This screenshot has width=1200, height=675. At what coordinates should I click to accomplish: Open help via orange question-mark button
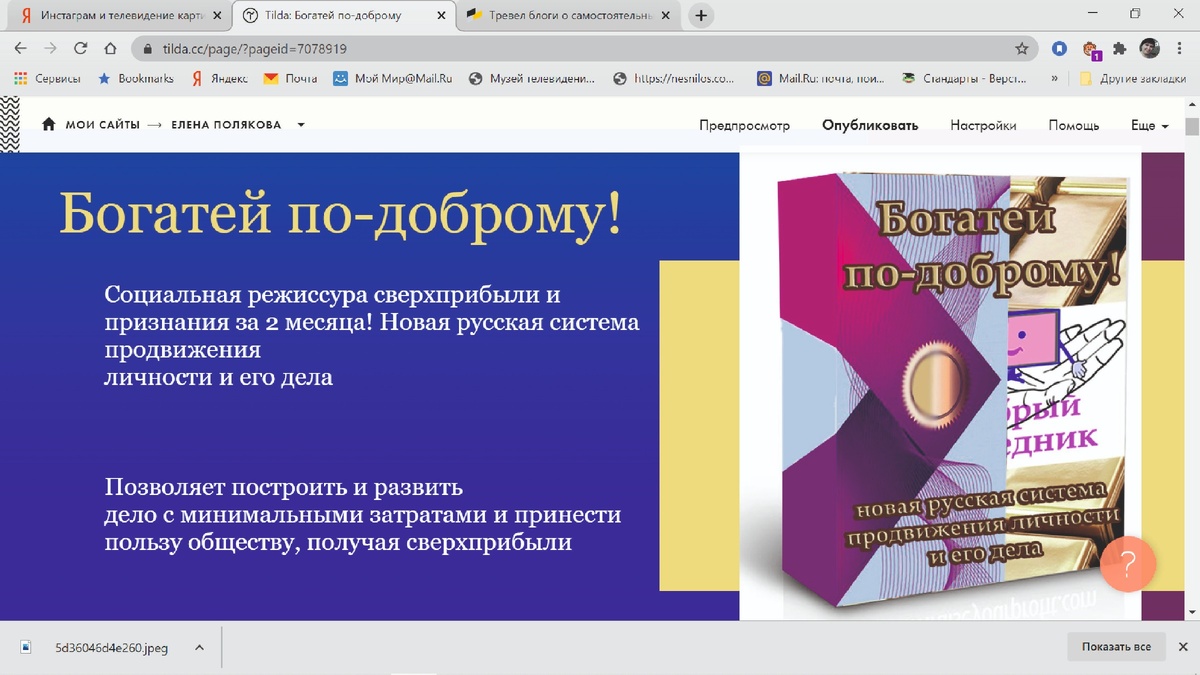click(x=1128, y=564)
